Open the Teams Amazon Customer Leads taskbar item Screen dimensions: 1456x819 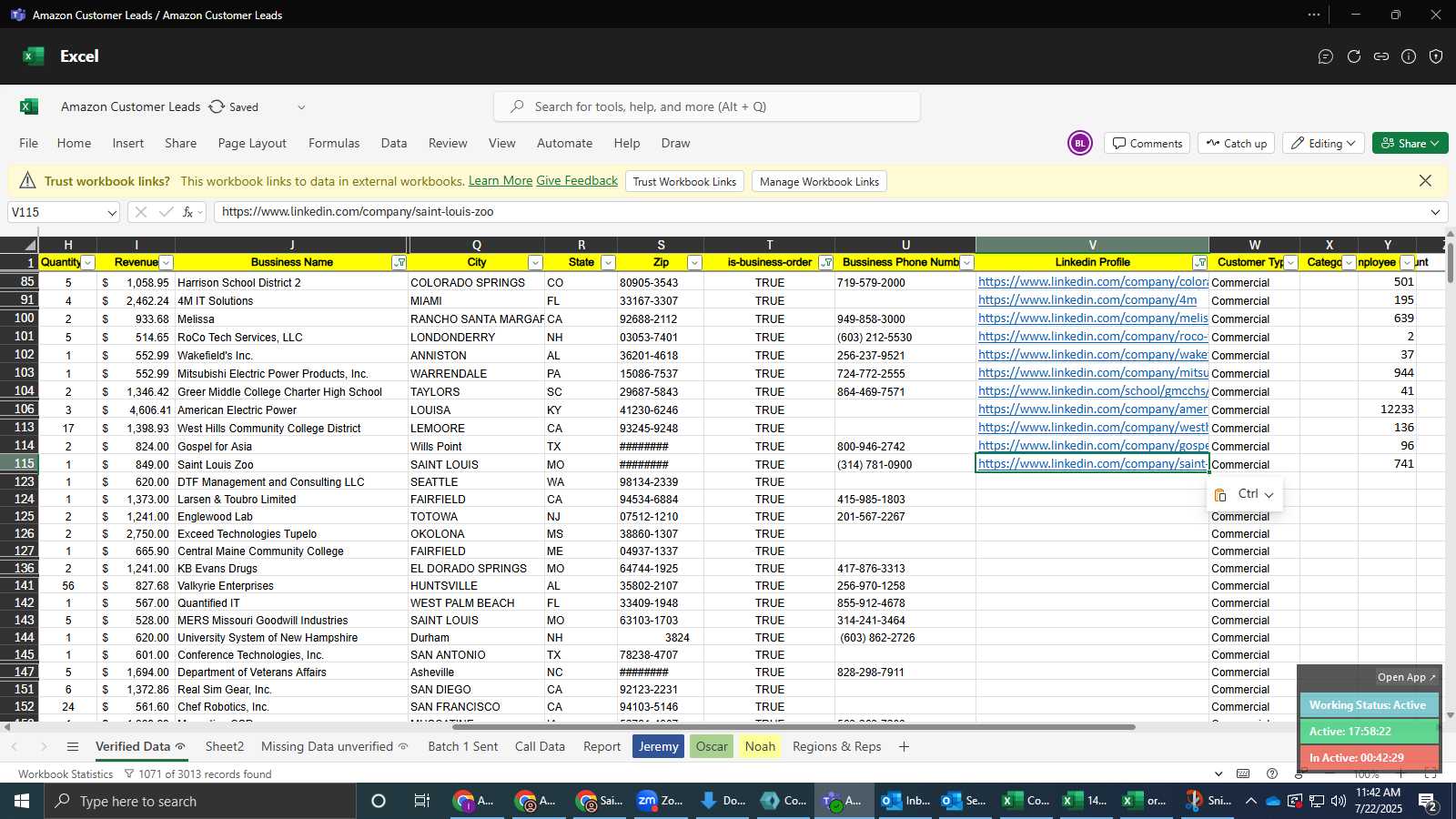point(843,801)
